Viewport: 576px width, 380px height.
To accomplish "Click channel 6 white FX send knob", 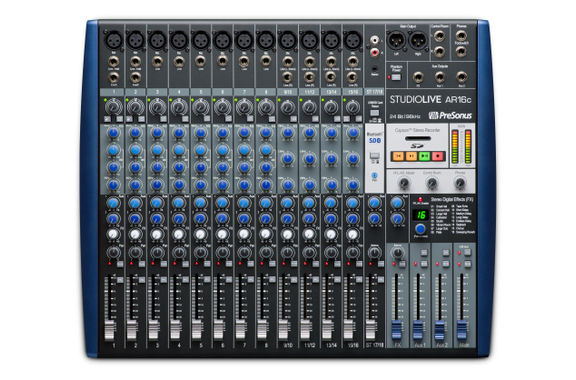I will [222, 234].
